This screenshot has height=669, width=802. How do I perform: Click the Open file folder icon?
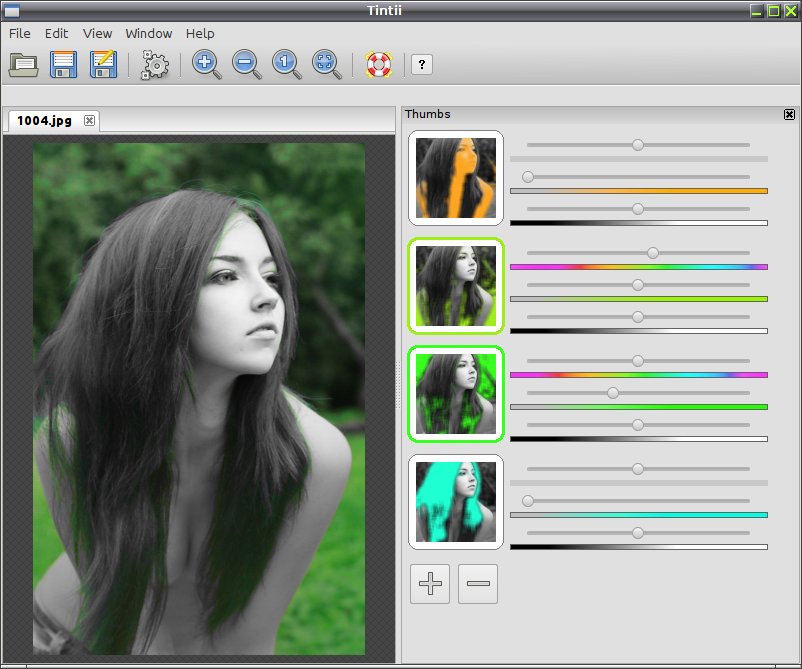point(24,64)
